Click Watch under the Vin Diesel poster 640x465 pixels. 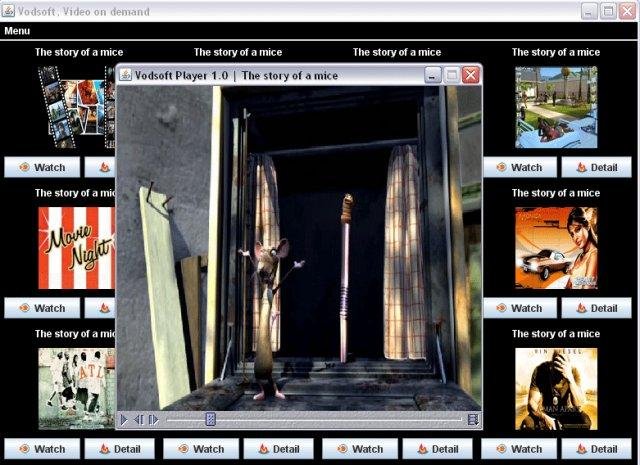pyautogui.click(x=519, y=449)
